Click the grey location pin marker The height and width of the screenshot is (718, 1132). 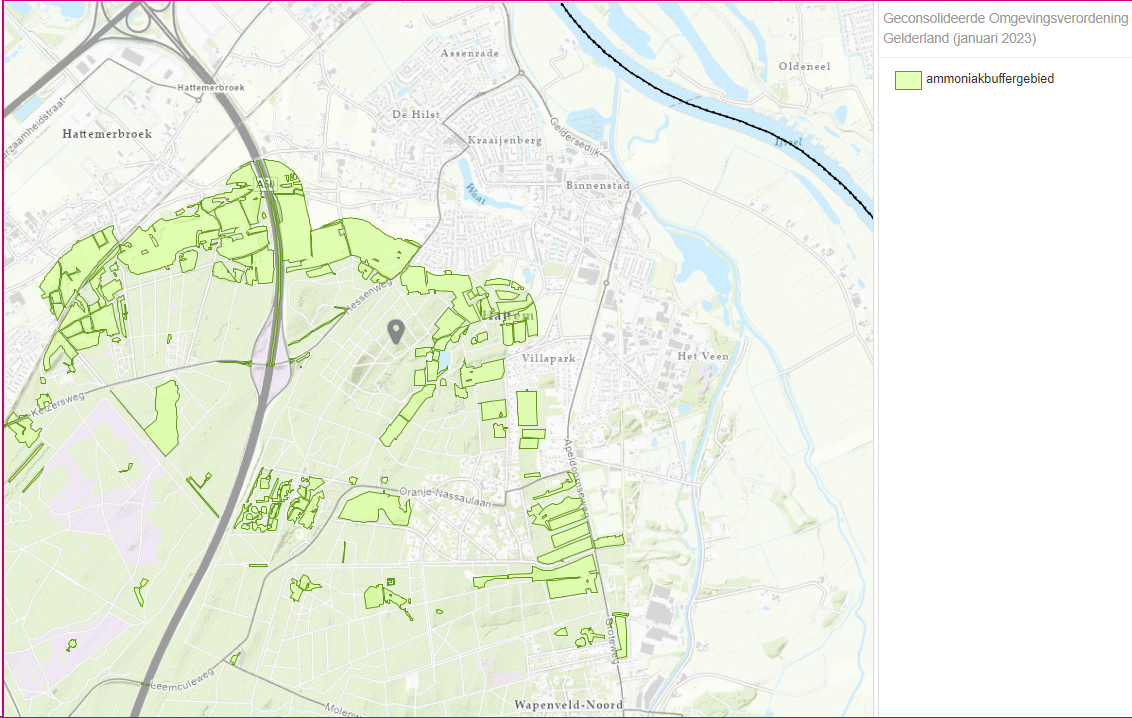[396, 332]
